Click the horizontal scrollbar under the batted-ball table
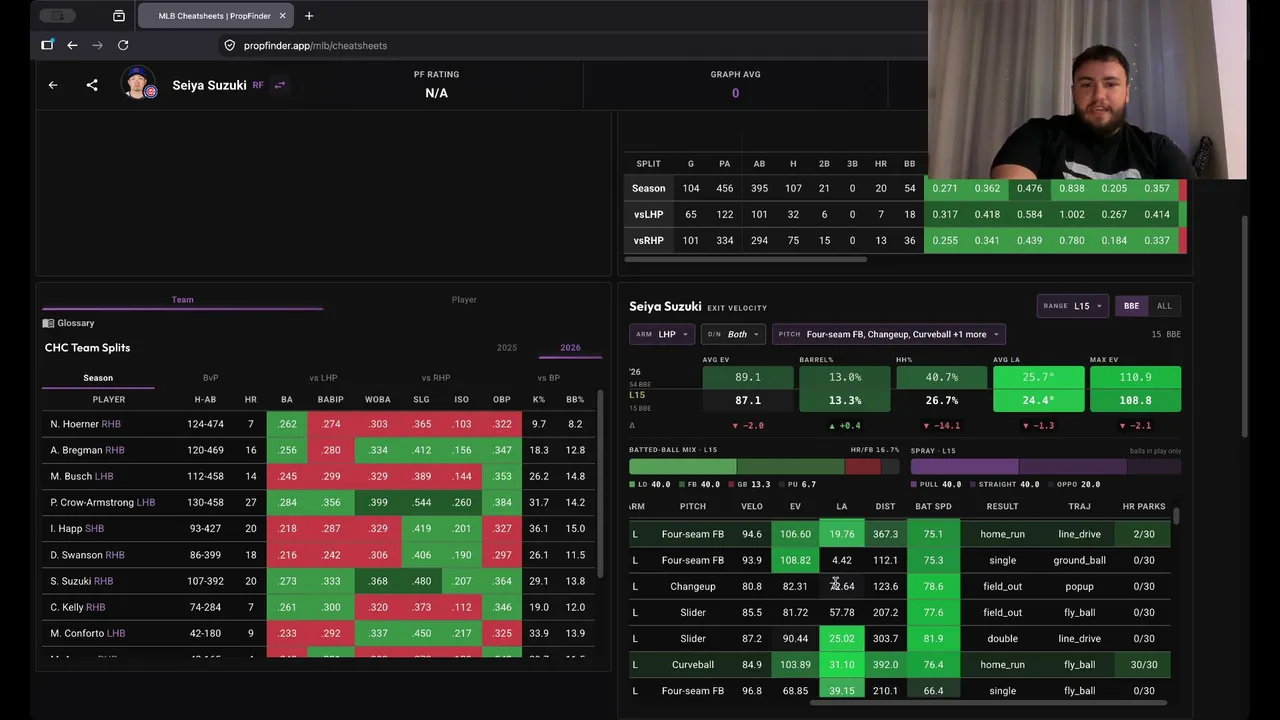Viewport: 1280px width, 720px height. coord(988,702)
